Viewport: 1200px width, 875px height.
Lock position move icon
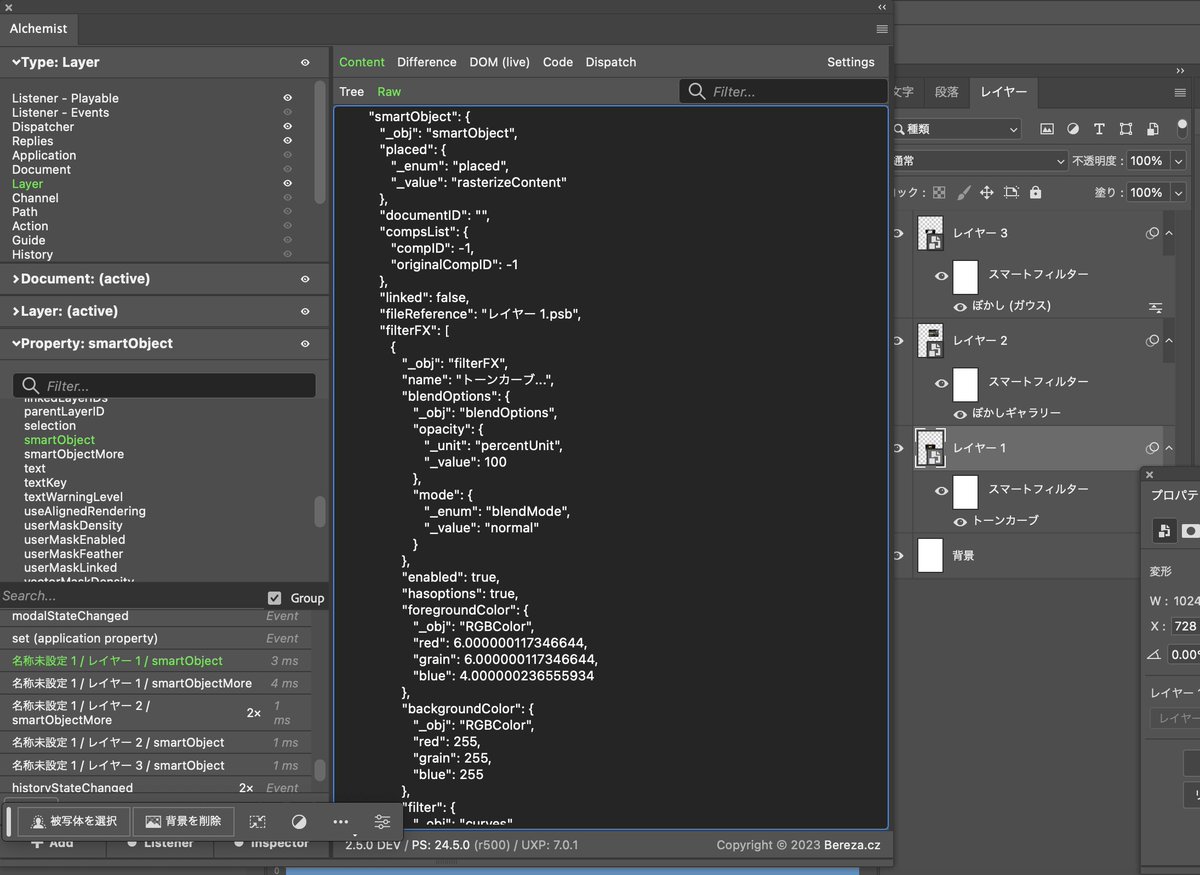tap(987, 192)
